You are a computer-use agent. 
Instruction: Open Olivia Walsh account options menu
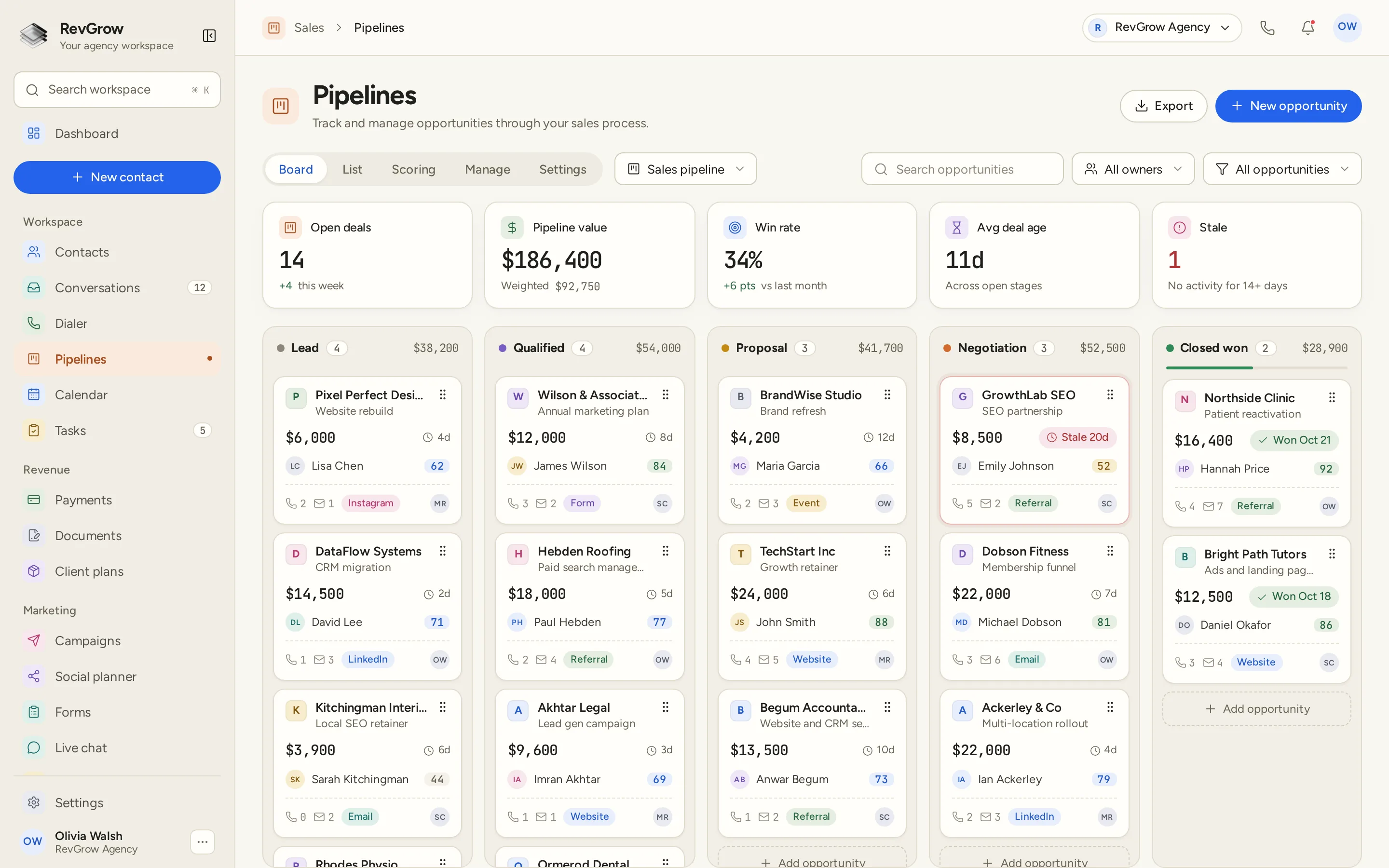click(x=202, y=841)
